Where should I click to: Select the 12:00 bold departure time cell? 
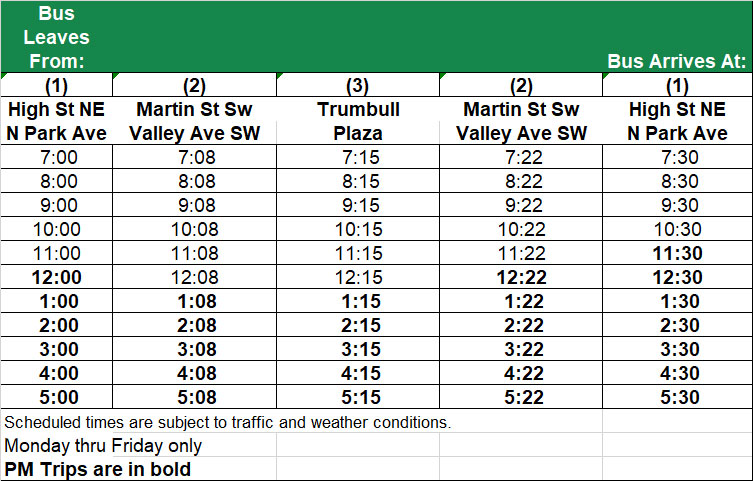point(57,277)
